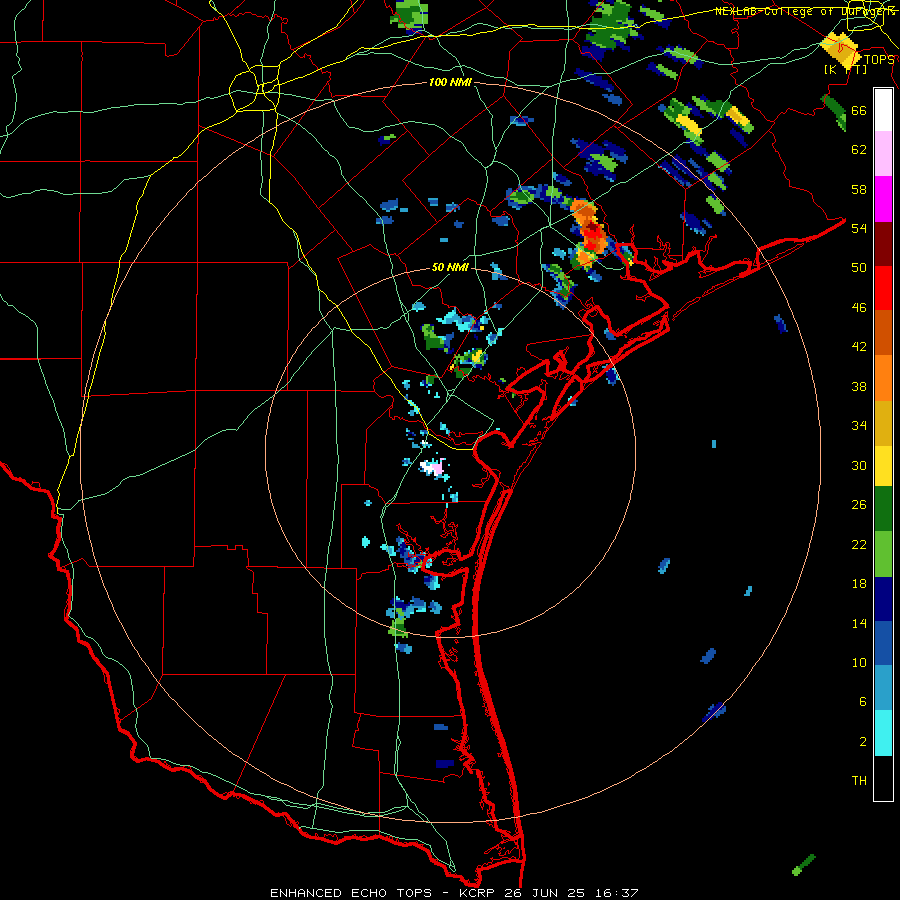Pick the bright yellow legend swatch
Image resolution: width=900 pixels, height=900 pixels.
pos(883,466)
